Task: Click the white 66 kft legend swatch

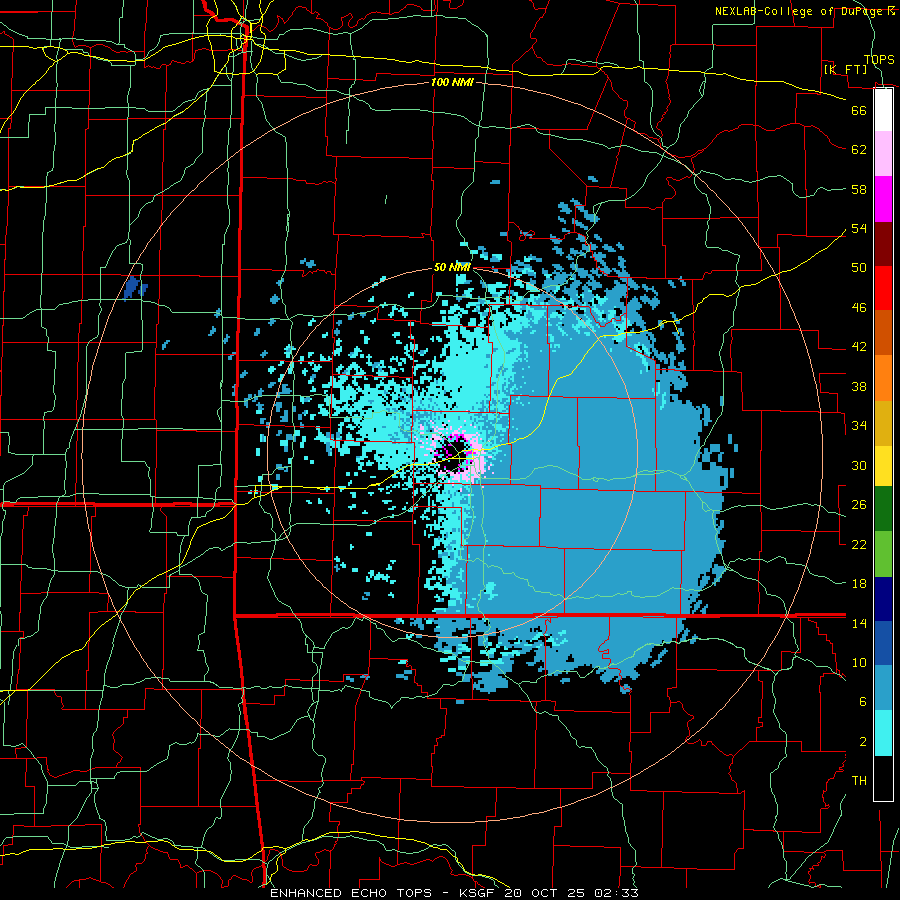Action: click(x=883, y=110)
